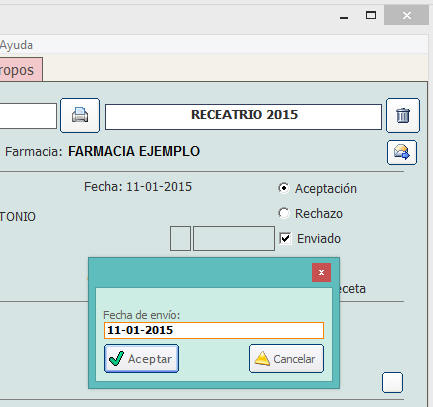The image size is (433, 407).
Task: Click the small empty box beside Enviado
Action: pos(180,238)
